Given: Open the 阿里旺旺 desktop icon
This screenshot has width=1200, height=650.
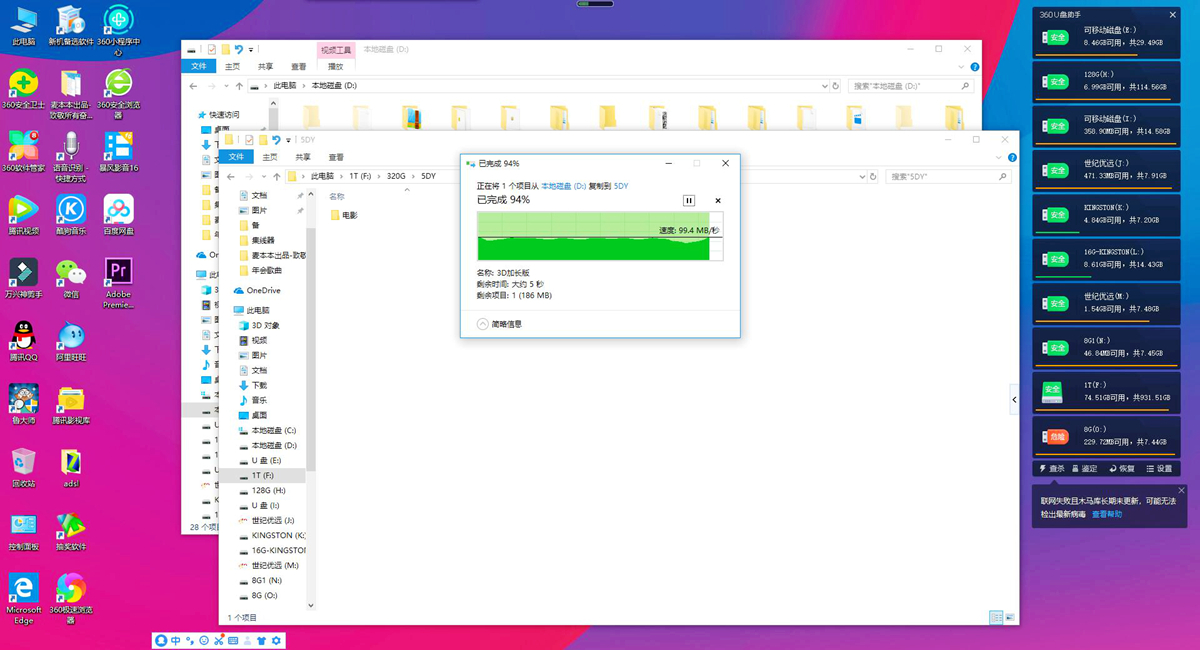Looking at the screenshot, I should pyautogui.click(x=70, y=341).
